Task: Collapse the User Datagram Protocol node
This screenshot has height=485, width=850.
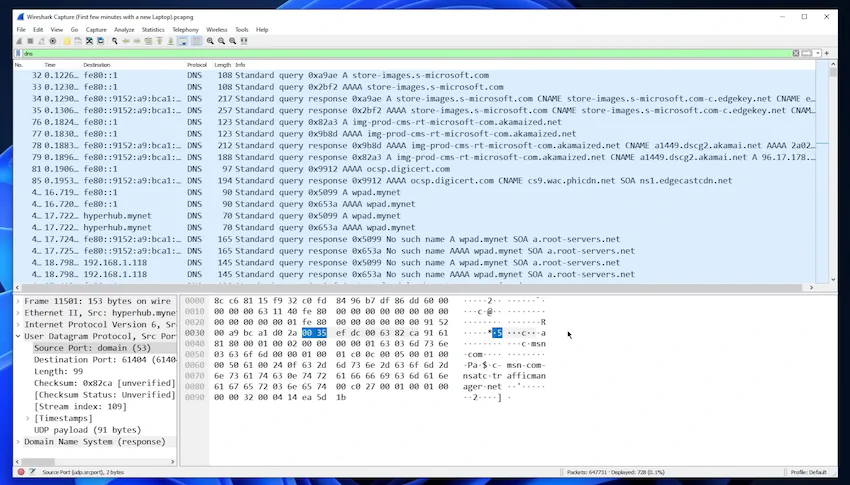Action: pyautogui.click(x=18, y=336)
